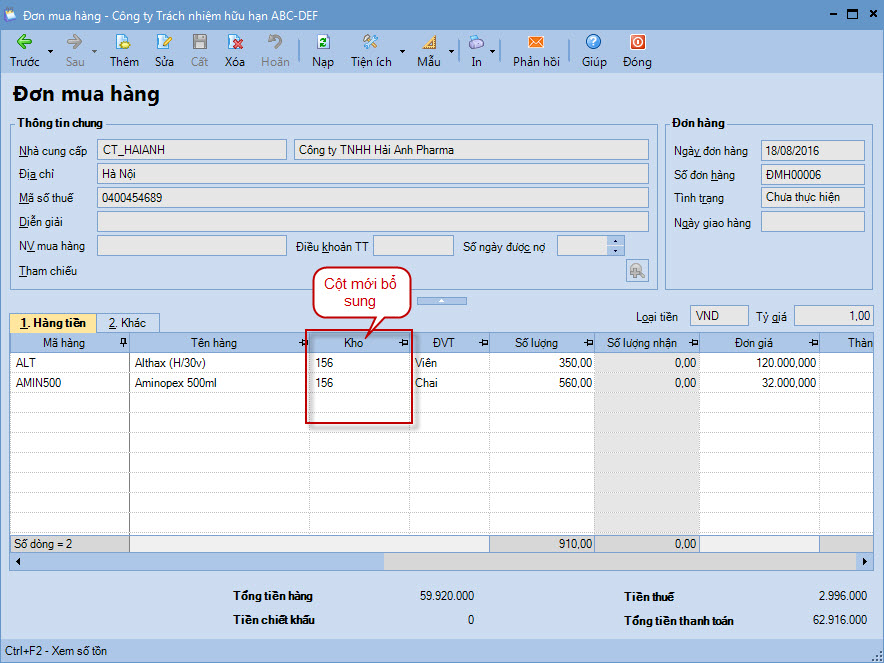Expand the Mẫu dropdown arrow
Image resolution: width=884 pixels, height=663 pixels.
(x=452, y=51)
